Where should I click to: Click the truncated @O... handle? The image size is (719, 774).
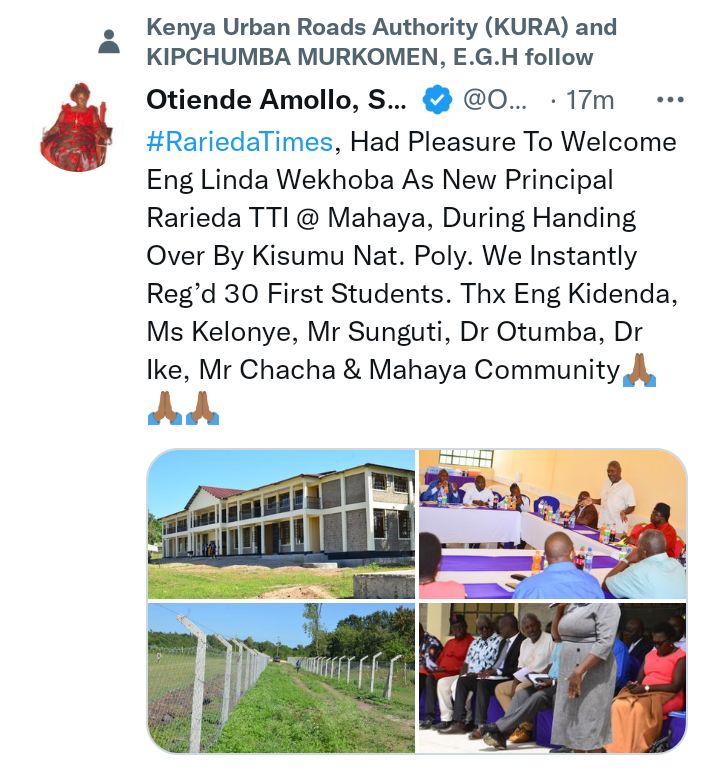(494, 100)
